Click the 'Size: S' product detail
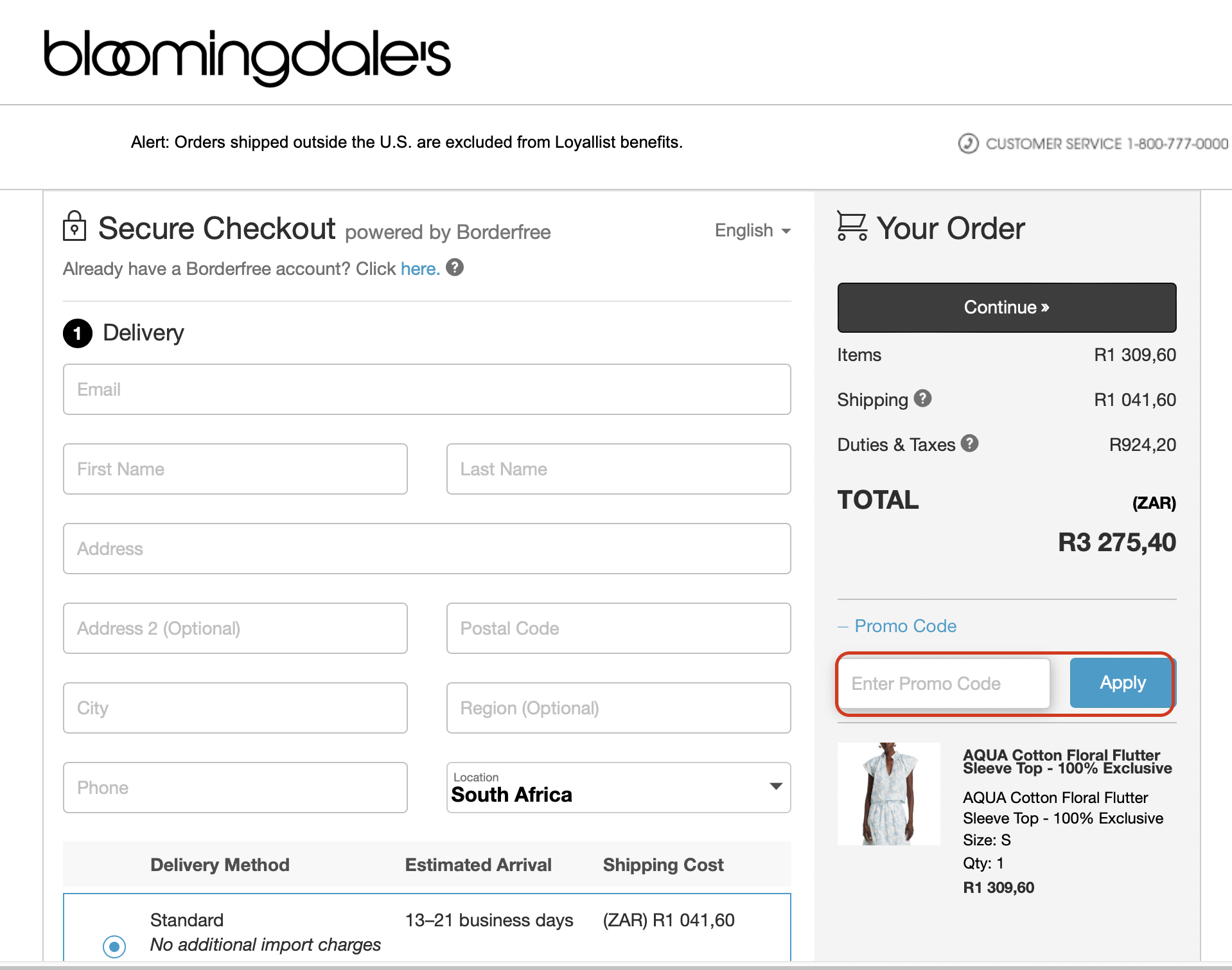This screenshot has width=1232, height=970. pyautogui.click(x=987, y=840)
